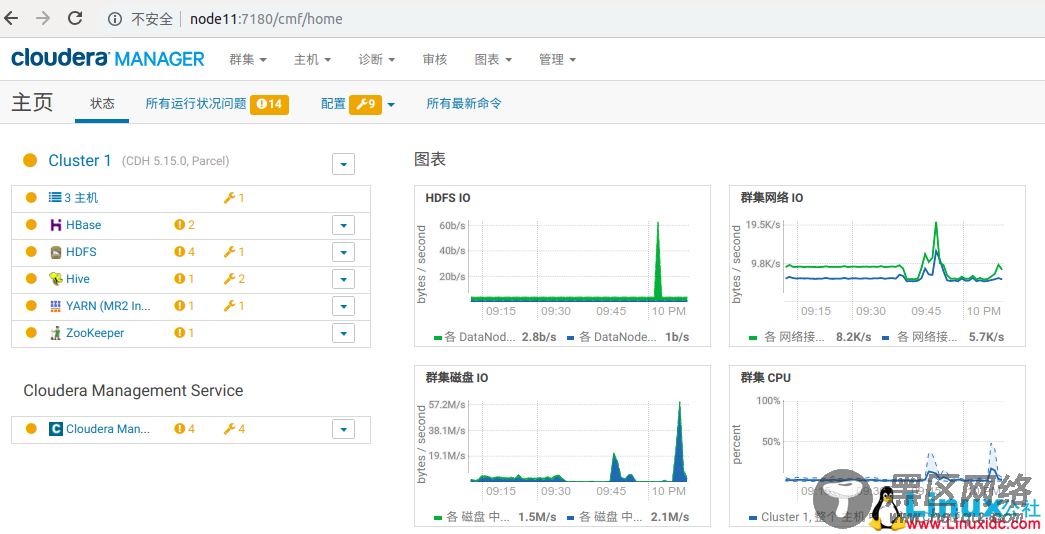
Task: Select the 状态 tab
Action: (x=102, y=103)
